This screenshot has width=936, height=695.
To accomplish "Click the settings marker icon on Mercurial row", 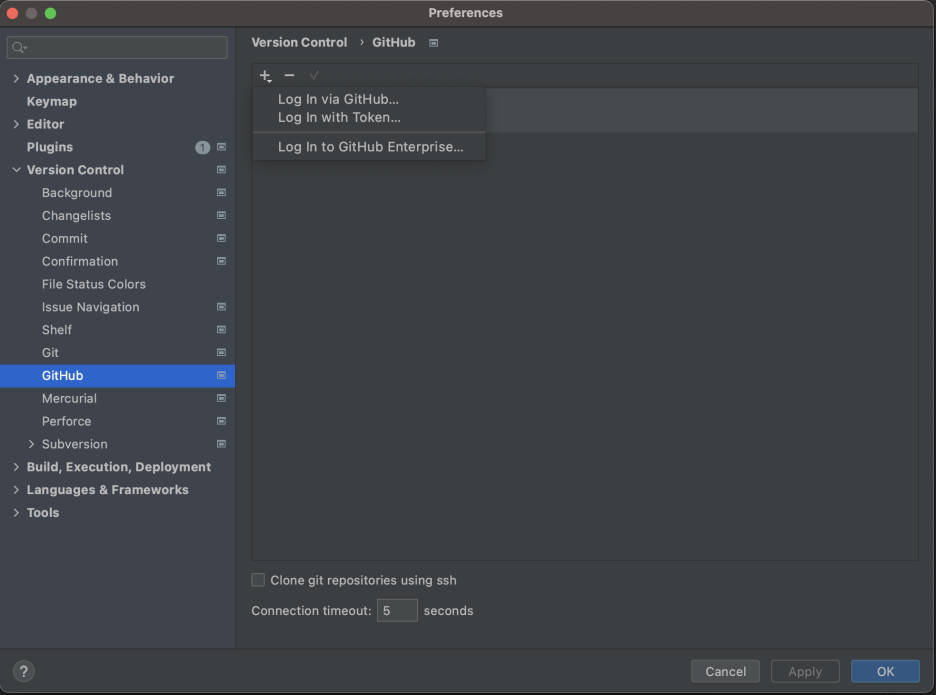I will click(x=221, y=398).
